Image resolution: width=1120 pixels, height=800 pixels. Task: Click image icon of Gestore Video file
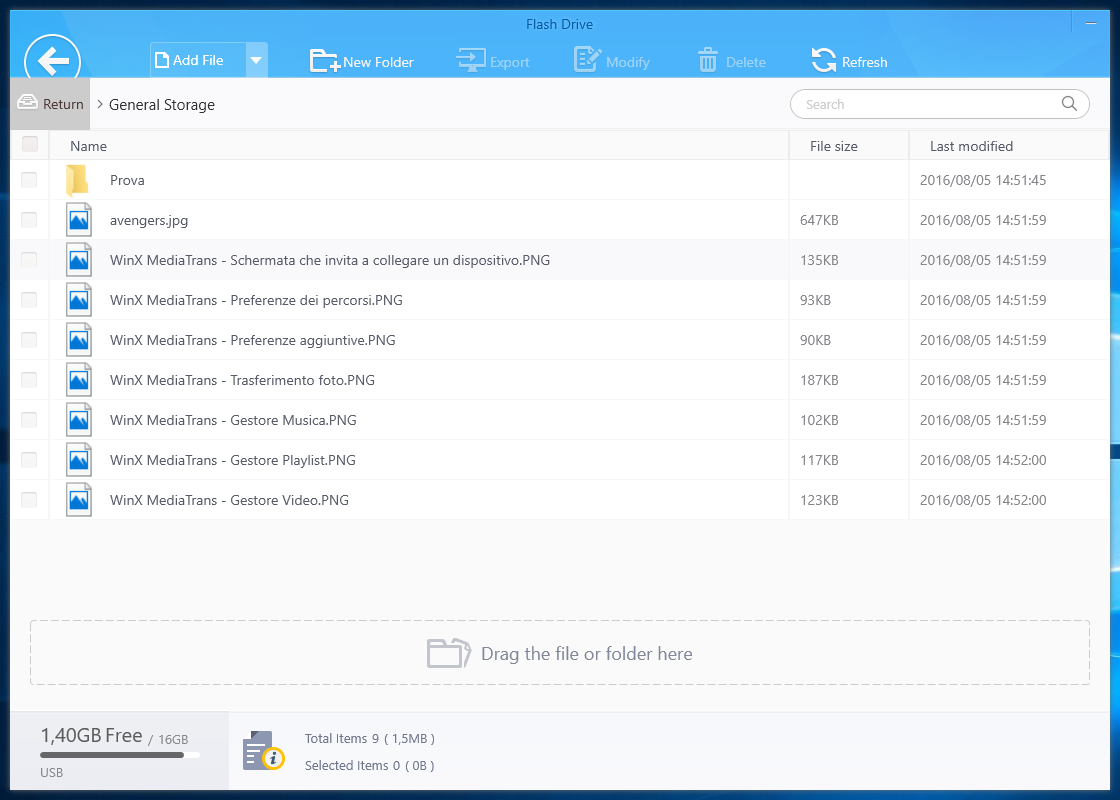[x=79, y=500]
